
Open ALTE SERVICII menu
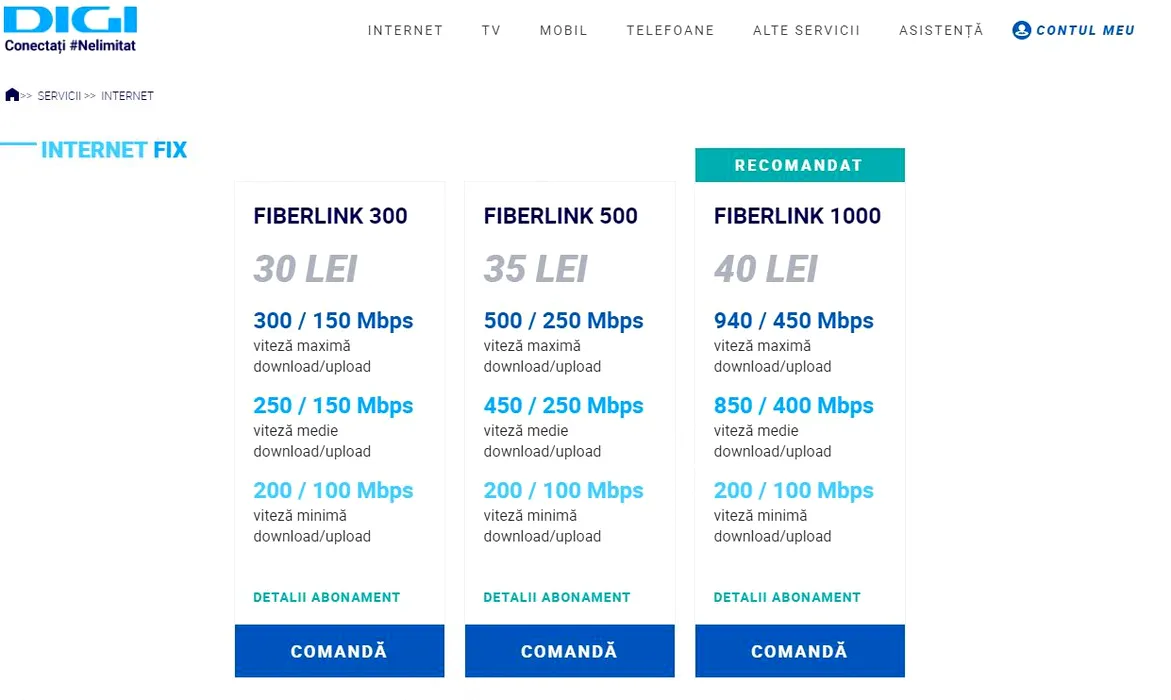tap(806, 31)
